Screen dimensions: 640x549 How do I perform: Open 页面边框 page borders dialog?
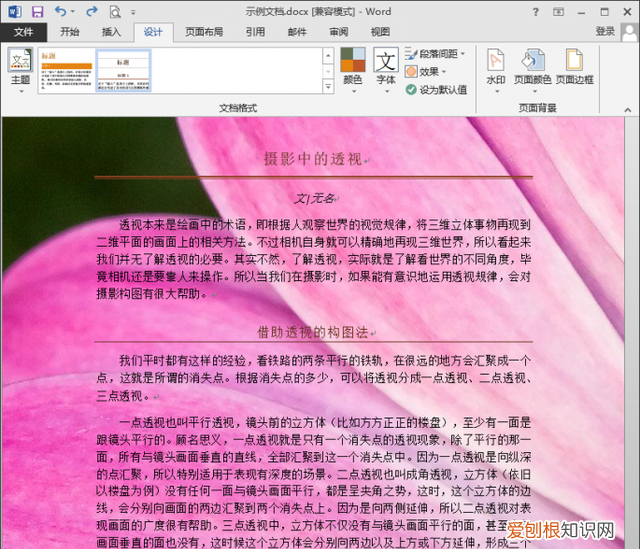(x=575, y=66)
